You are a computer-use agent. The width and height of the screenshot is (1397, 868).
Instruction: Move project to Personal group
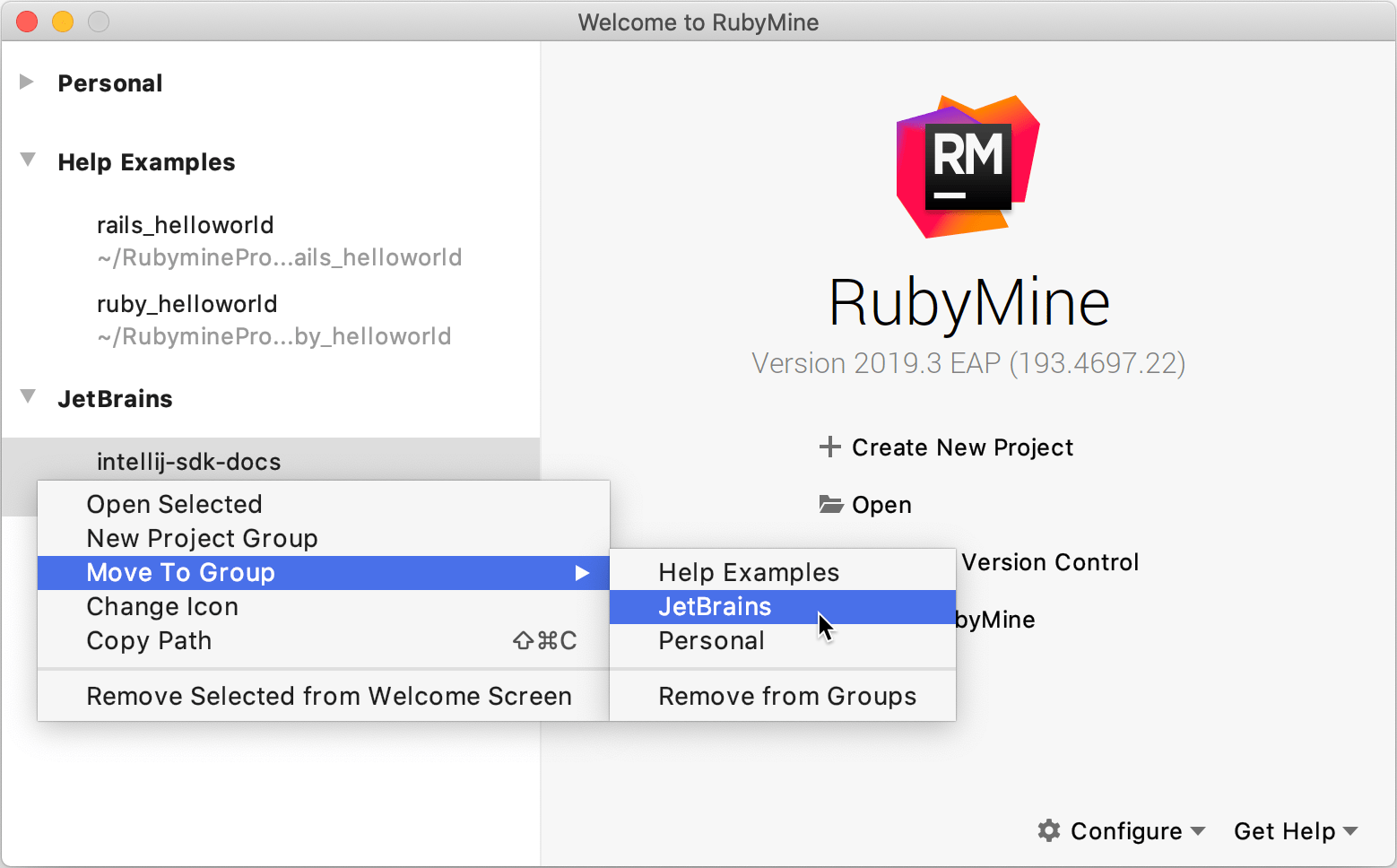click(x=783, y=640)
